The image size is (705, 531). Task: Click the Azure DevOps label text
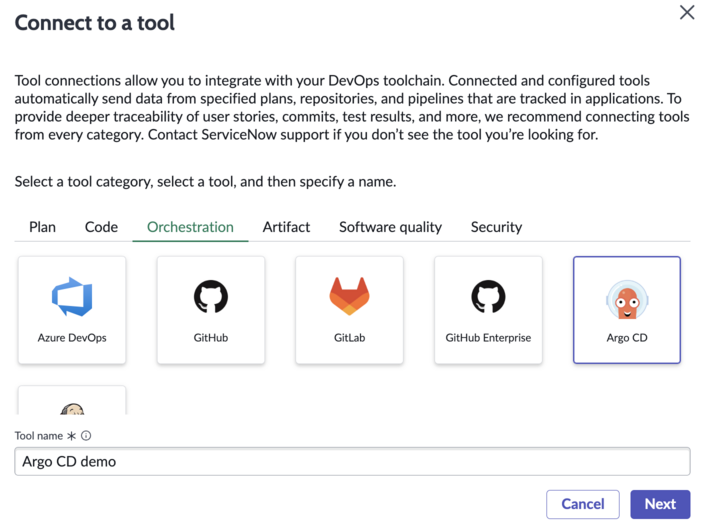point(72,338)
